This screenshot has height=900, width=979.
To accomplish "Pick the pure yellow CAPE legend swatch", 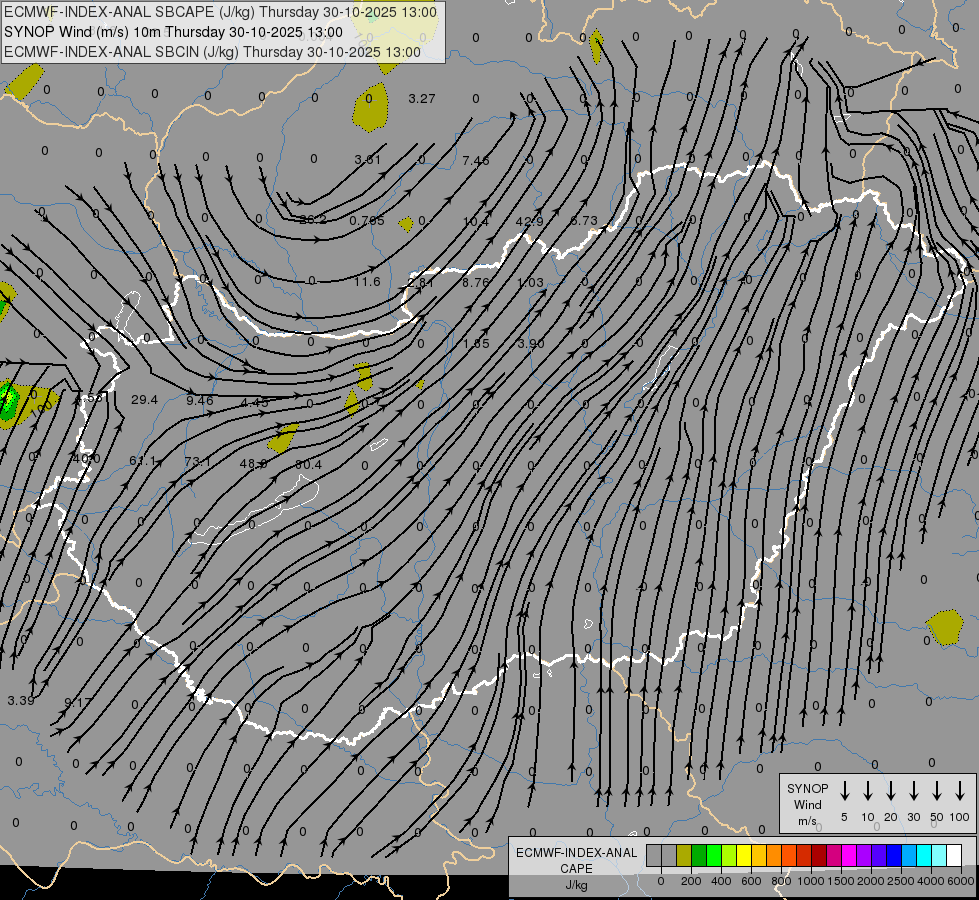I will tap(744, 855).
